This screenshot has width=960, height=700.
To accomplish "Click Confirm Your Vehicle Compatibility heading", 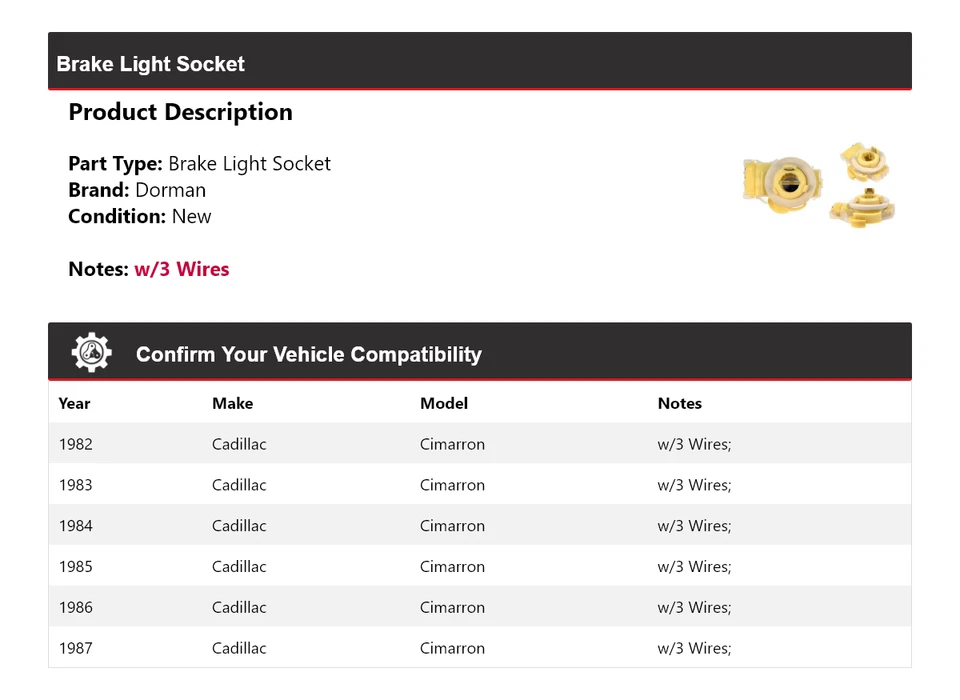I will coord(308,354).
